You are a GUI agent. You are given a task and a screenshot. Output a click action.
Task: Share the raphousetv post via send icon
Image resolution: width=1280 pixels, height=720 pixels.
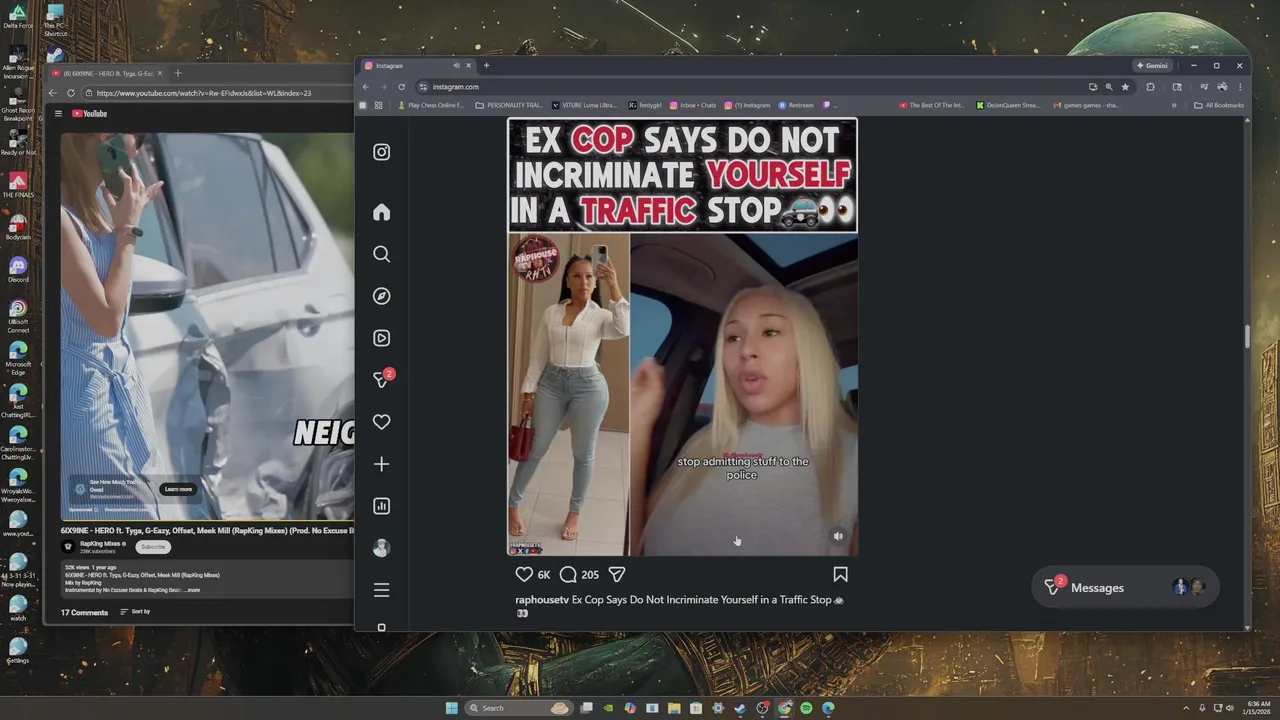point(617,574)
